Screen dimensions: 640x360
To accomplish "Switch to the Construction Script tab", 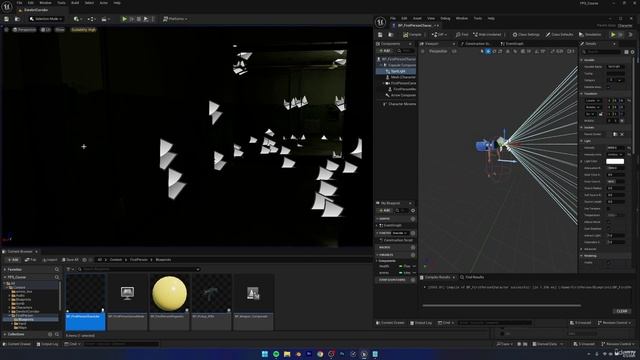I will pyautogui.click(x=476, y=44).
